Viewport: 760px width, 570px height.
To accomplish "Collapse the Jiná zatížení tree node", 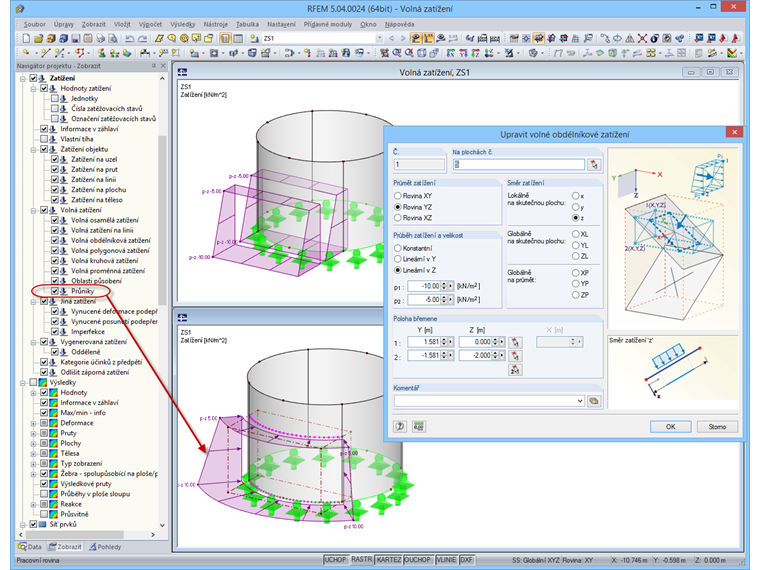I will coord(33,301).
